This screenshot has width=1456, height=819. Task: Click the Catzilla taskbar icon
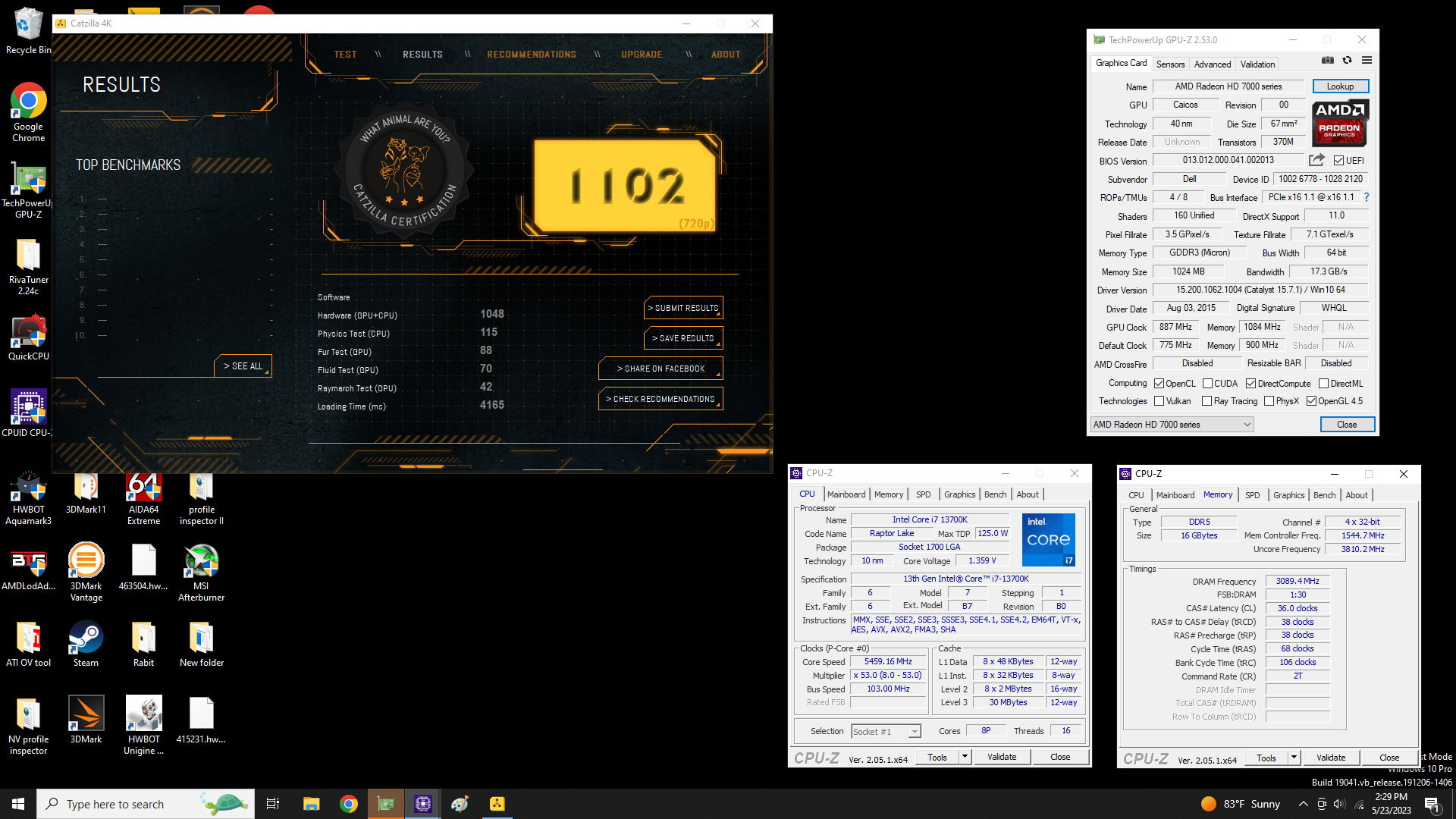(x=497, y=804)
